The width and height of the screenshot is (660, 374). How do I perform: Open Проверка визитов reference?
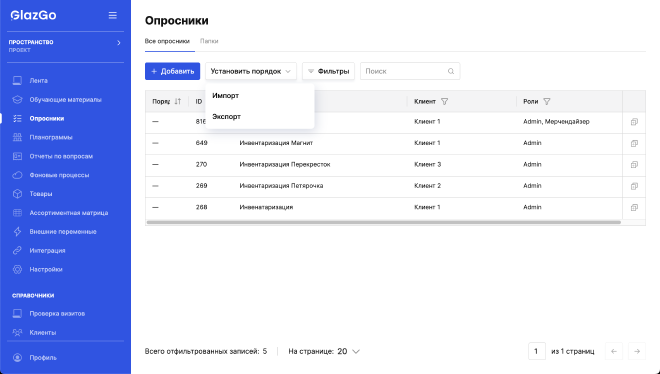click(x=57, y=313)
